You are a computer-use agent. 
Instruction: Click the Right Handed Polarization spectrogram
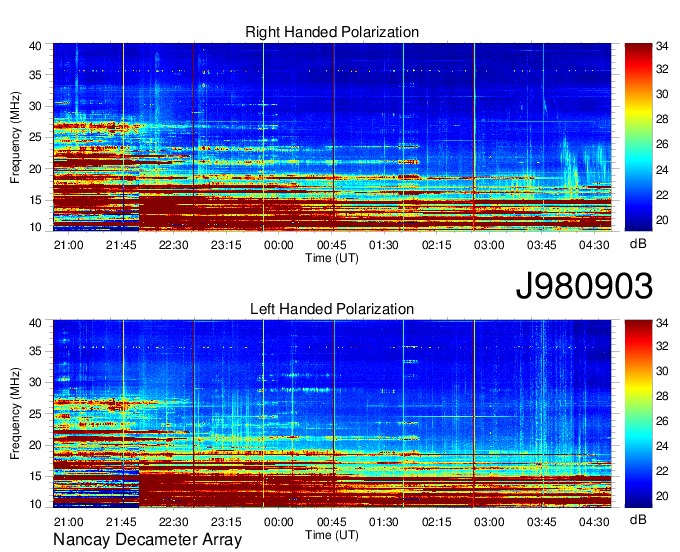tap(332, 137)
